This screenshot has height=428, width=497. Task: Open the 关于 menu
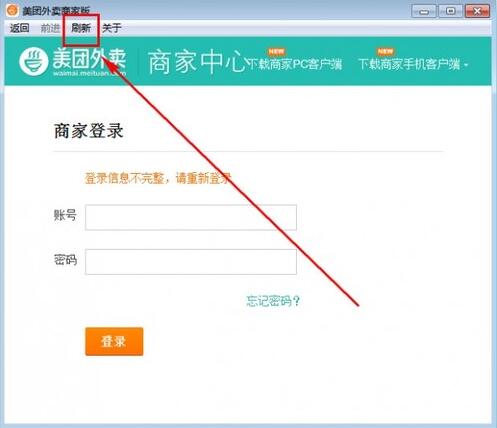[x=112, y=28]
